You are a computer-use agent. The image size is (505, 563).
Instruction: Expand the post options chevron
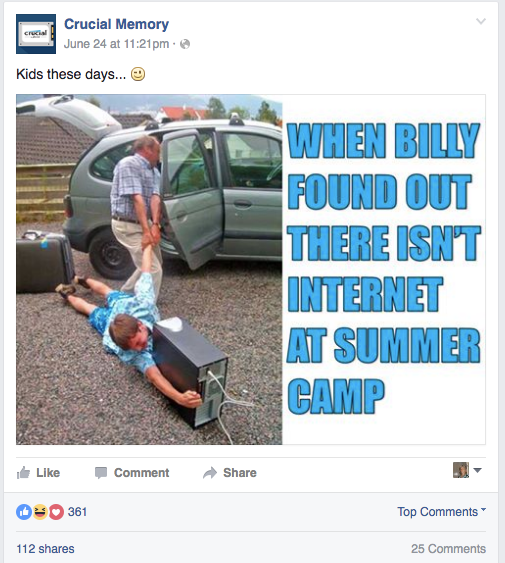coord(481,21)
